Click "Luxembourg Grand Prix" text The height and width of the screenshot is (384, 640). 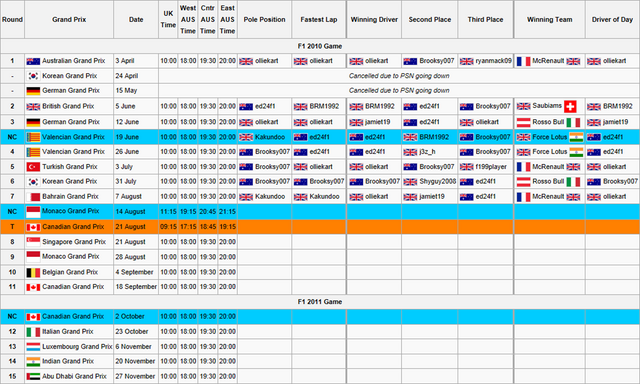(77, 346)
